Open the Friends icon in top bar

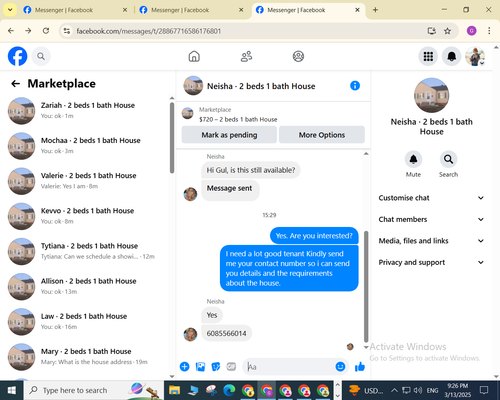coord(246,56)
